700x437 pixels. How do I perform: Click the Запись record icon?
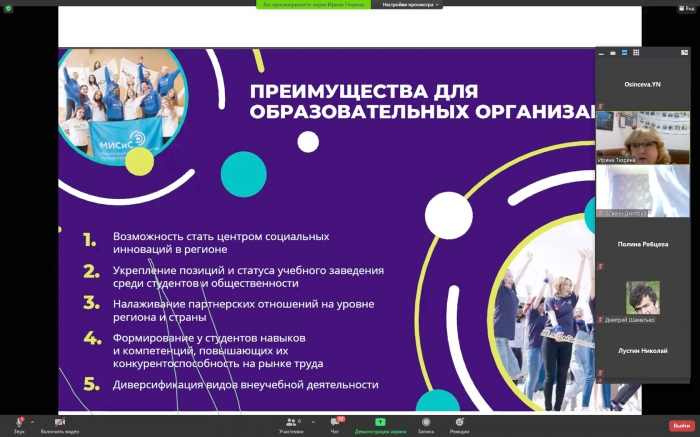point(426,423)
